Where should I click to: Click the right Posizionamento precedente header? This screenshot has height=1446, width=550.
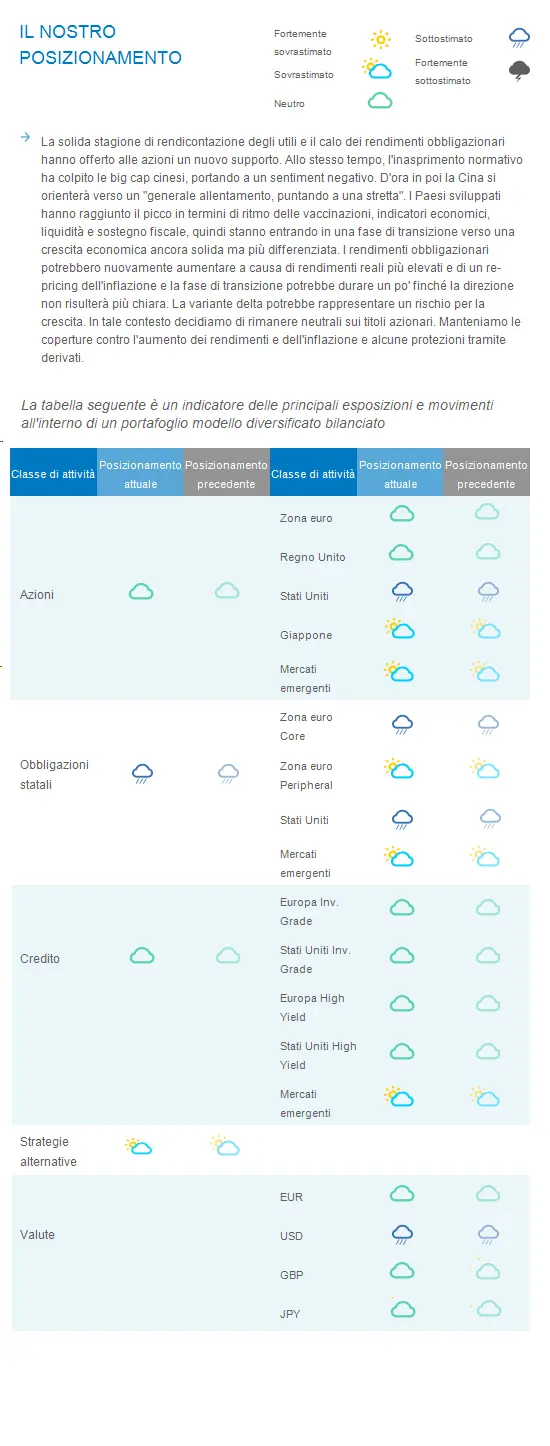(x=486, y=473)
